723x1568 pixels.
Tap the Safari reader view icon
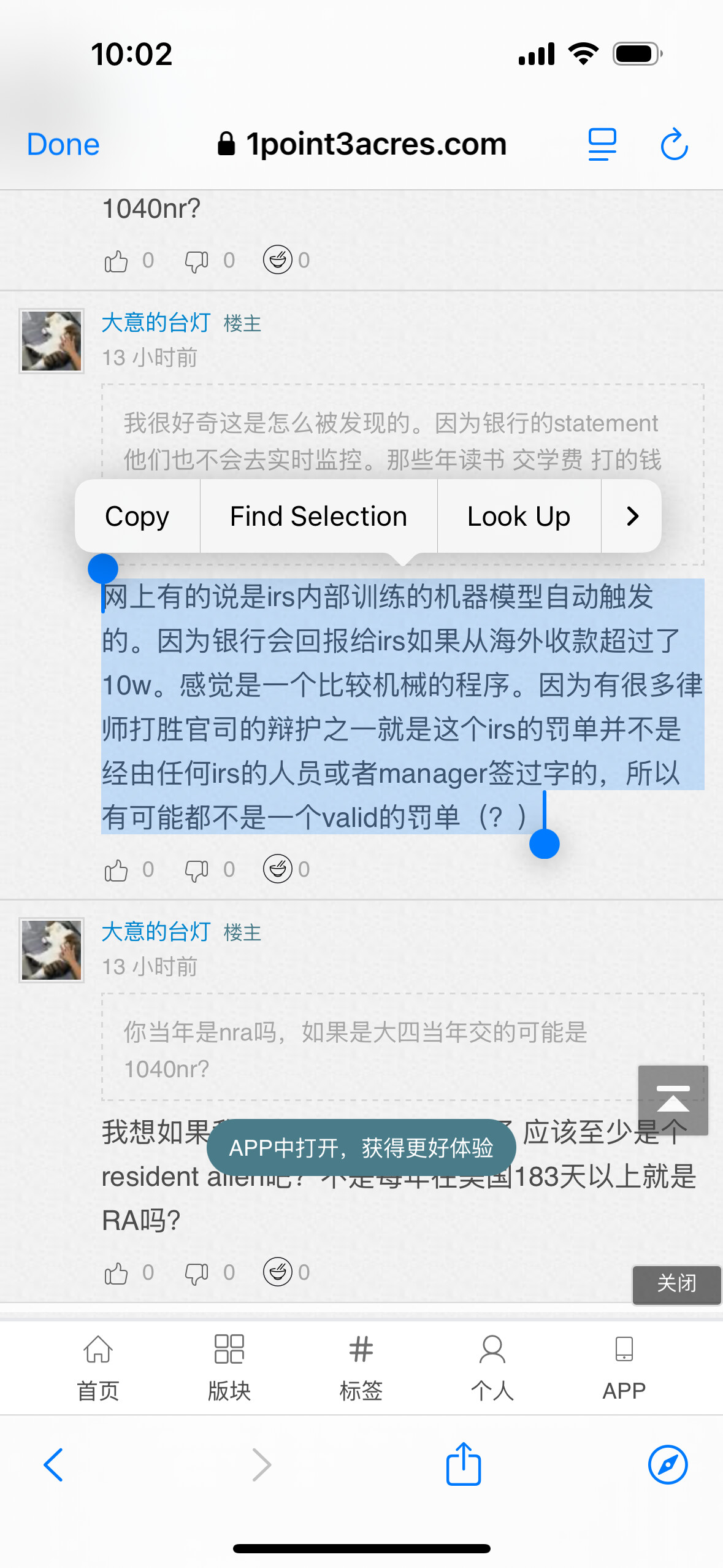point(602,145)
